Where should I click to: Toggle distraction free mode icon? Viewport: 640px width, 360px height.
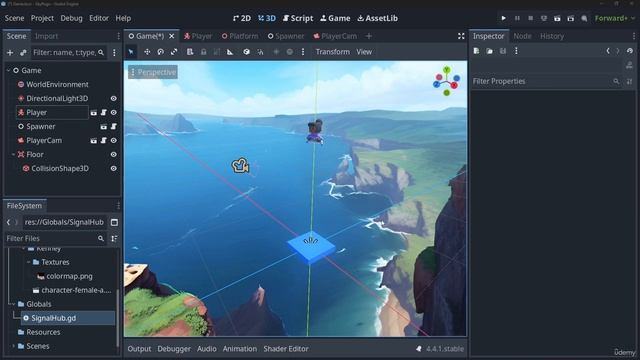click(x=461, y=36)
